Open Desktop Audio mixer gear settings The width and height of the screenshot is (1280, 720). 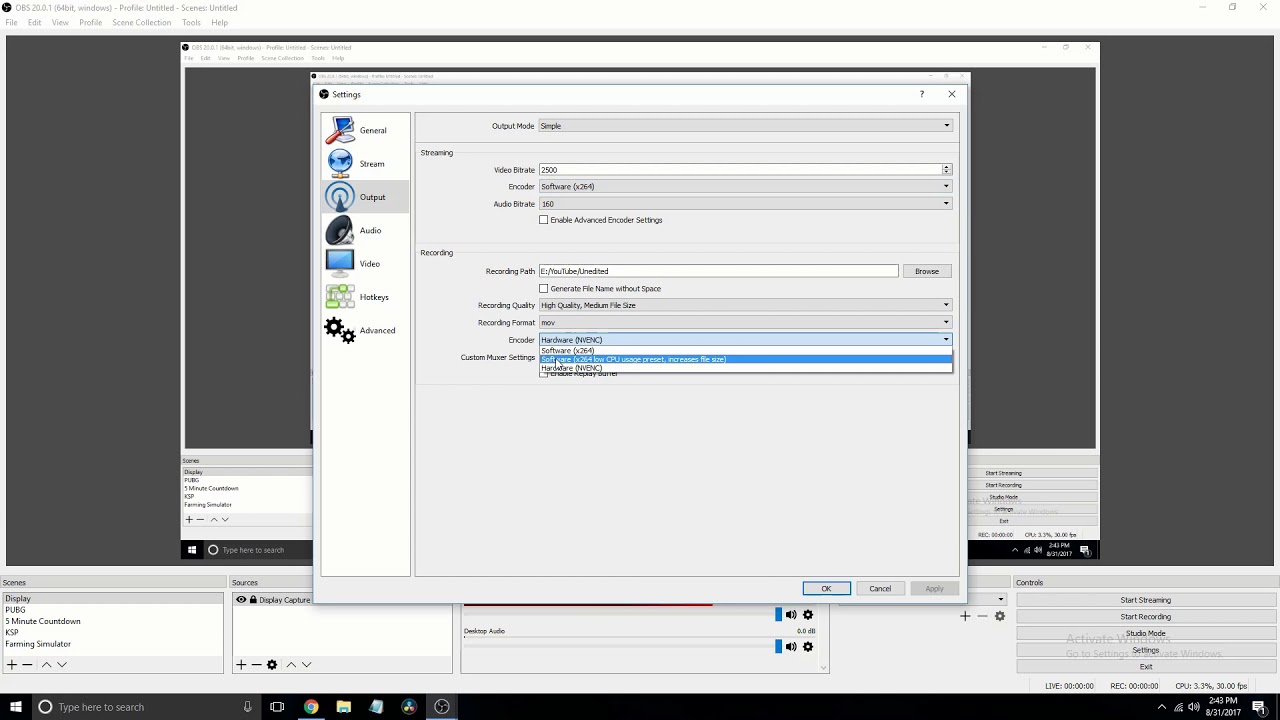tap(808, 647)
